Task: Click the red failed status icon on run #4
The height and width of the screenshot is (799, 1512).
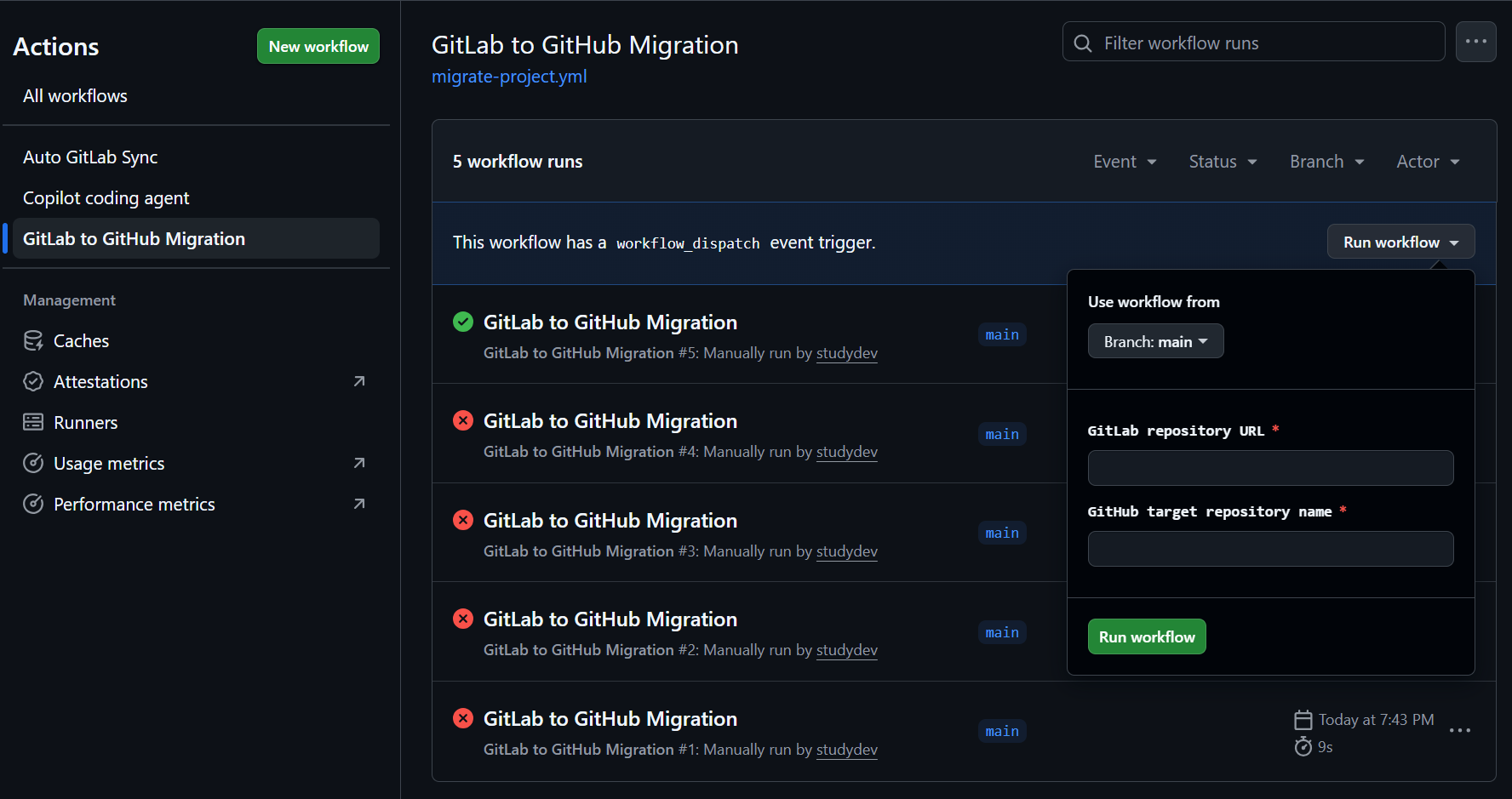Action: [463, 420]
